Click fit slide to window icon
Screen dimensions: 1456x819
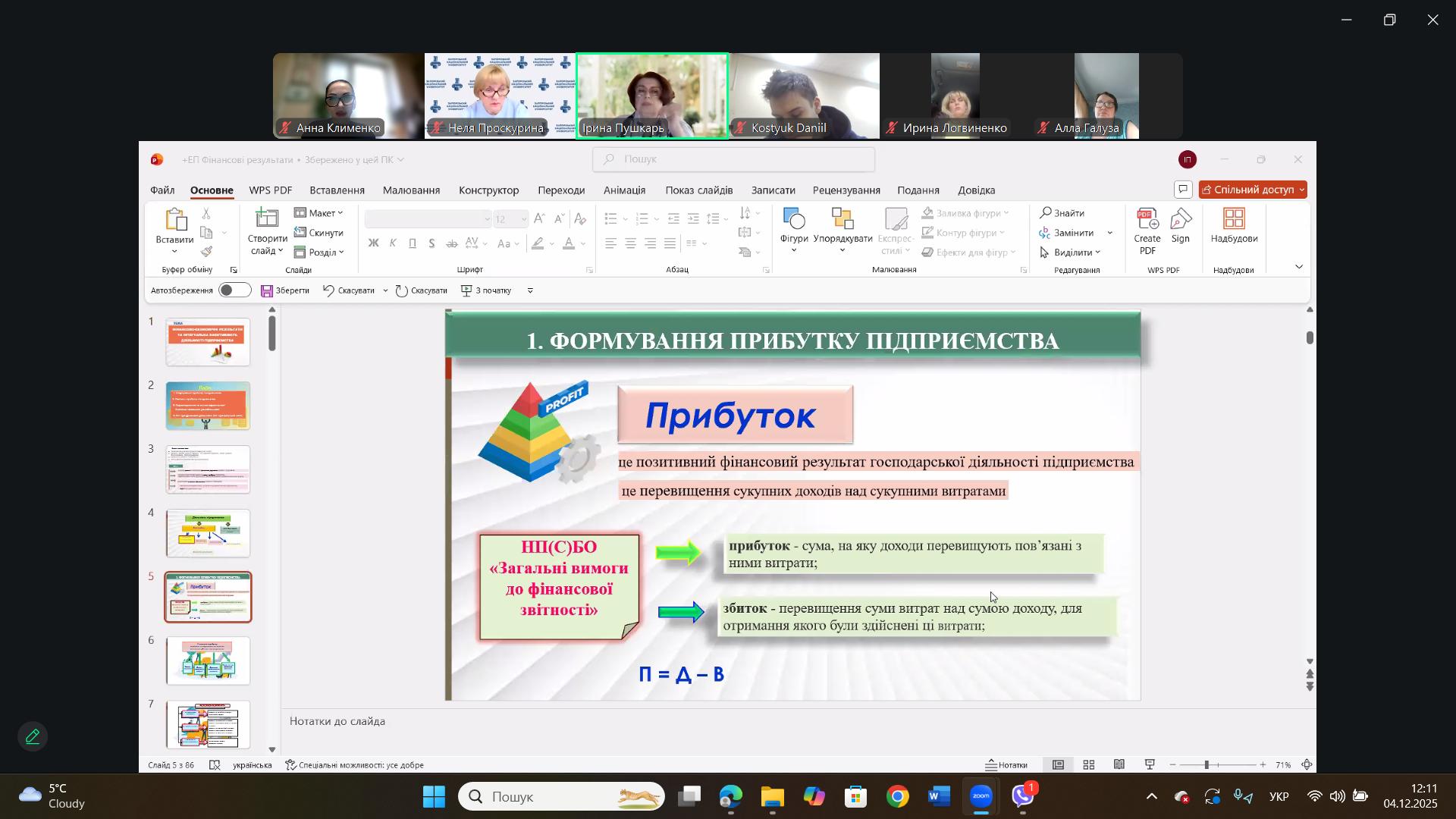(x=1307, y=765)
